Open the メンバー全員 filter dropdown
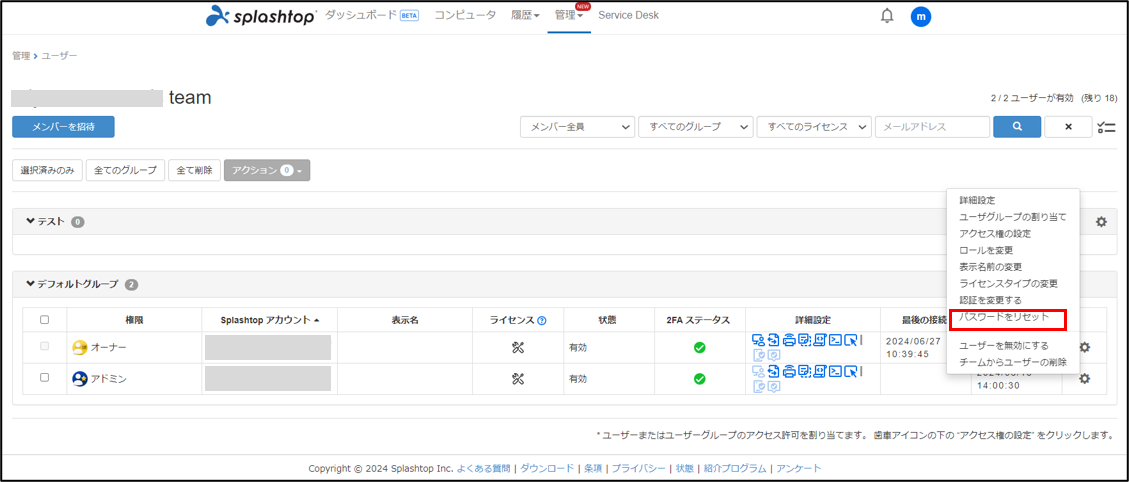 (x=577, y=127)
